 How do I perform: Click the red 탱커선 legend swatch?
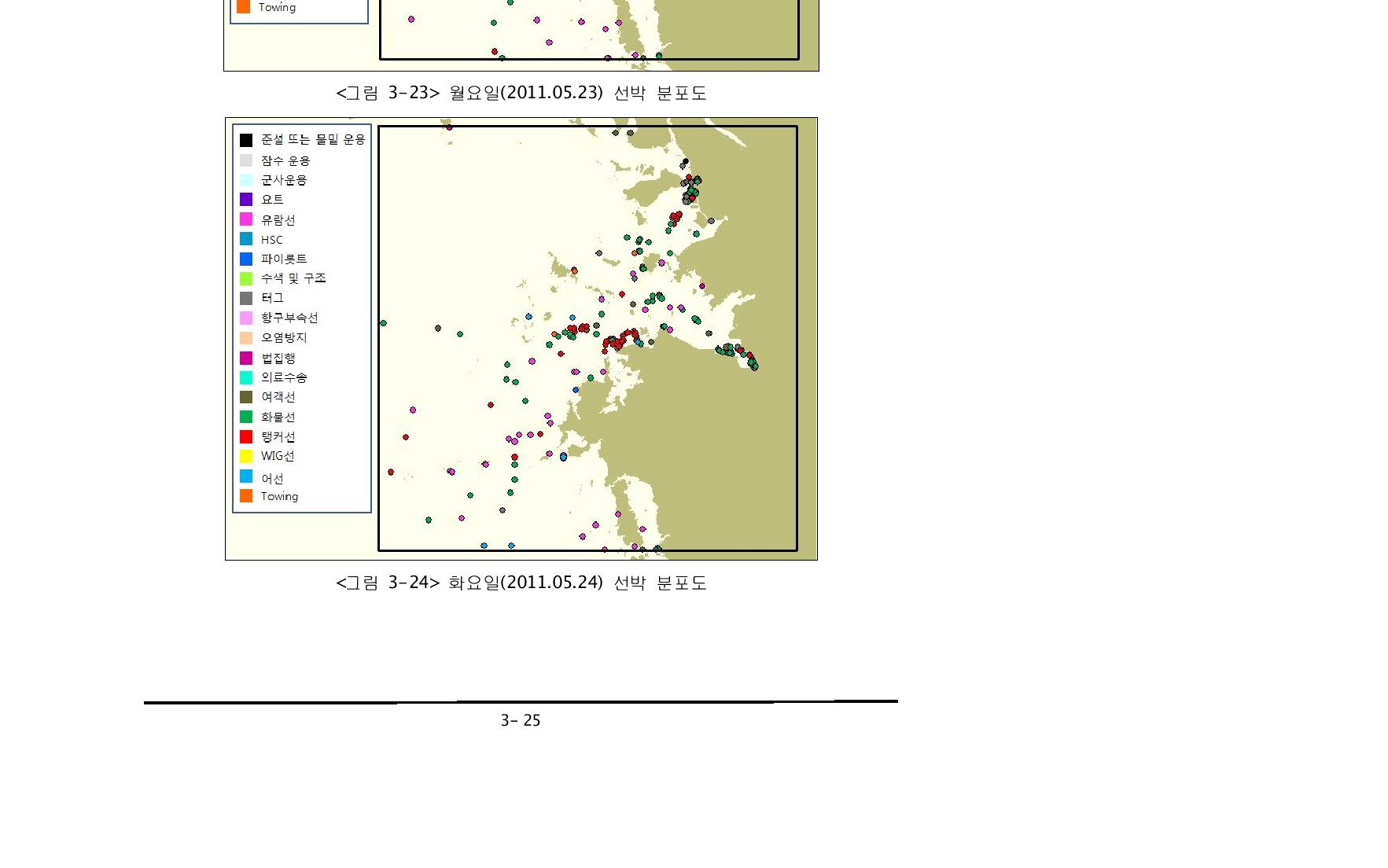(x=246, y=436)
